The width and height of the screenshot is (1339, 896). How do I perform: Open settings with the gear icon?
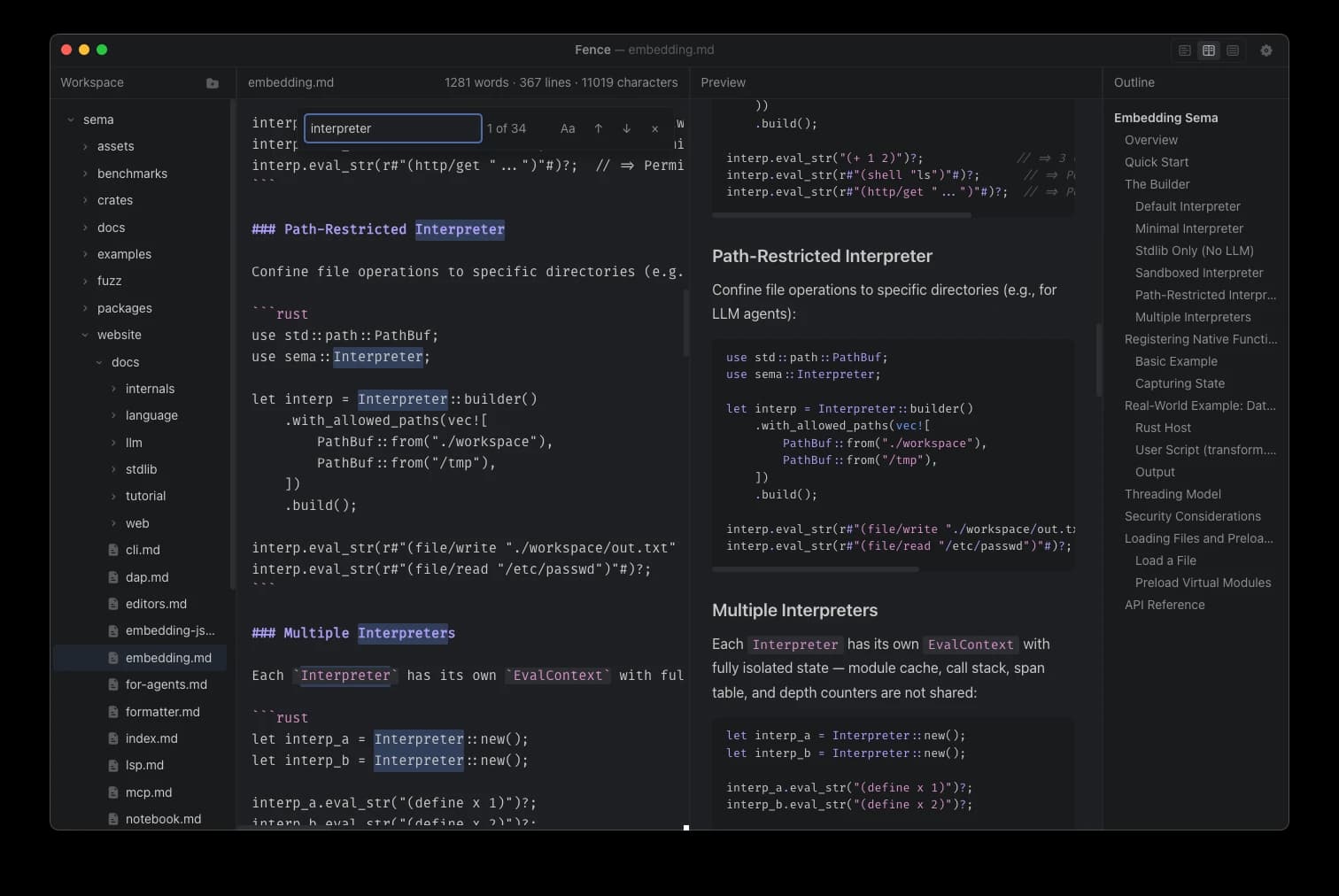click(x=1266, y=50)
